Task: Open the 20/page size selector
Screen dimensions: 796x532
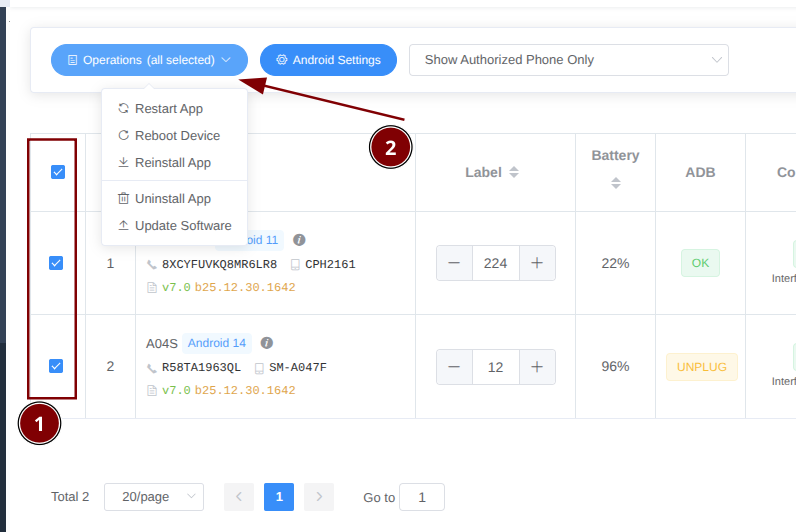Action: [154, 497]
